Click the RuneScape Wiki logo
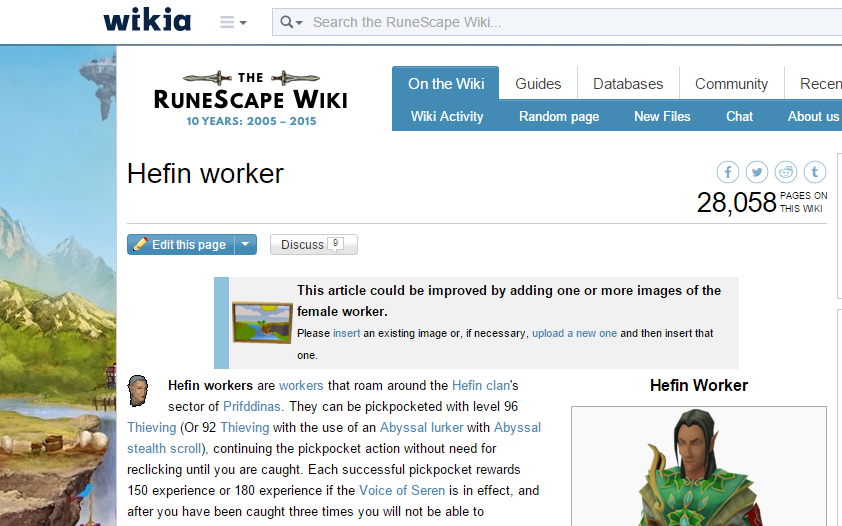842x526 pixels. (x=250, y=98)
